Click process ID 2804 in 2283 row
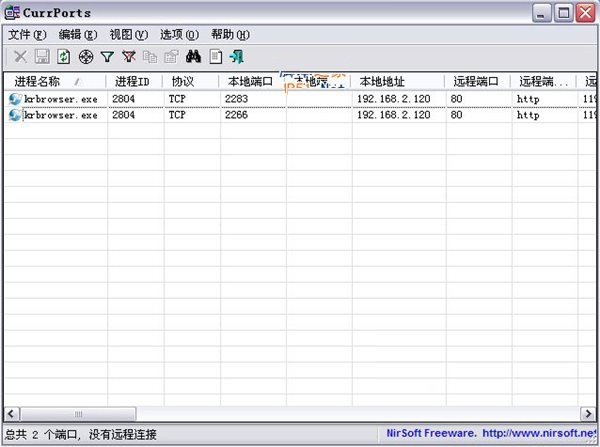The width and height of the screenshot is (600, 447). tap(124, 99)
